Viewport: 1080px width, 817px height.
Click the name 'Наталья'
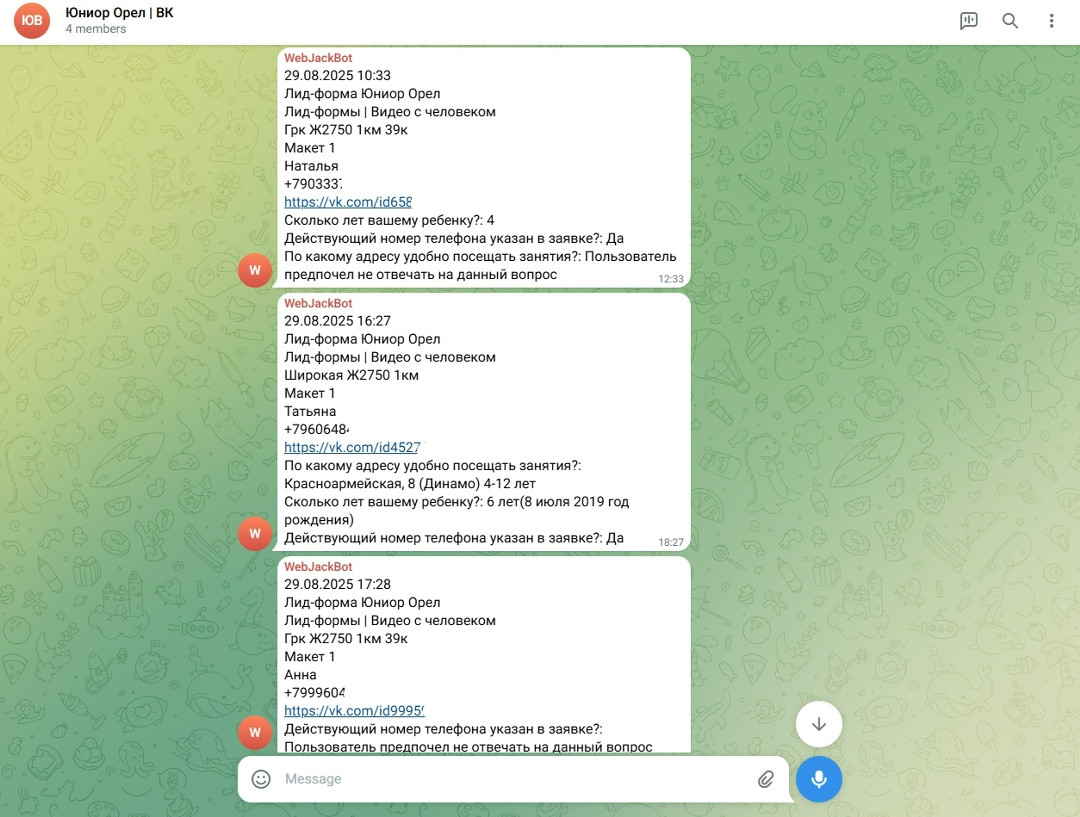[311, 166]
